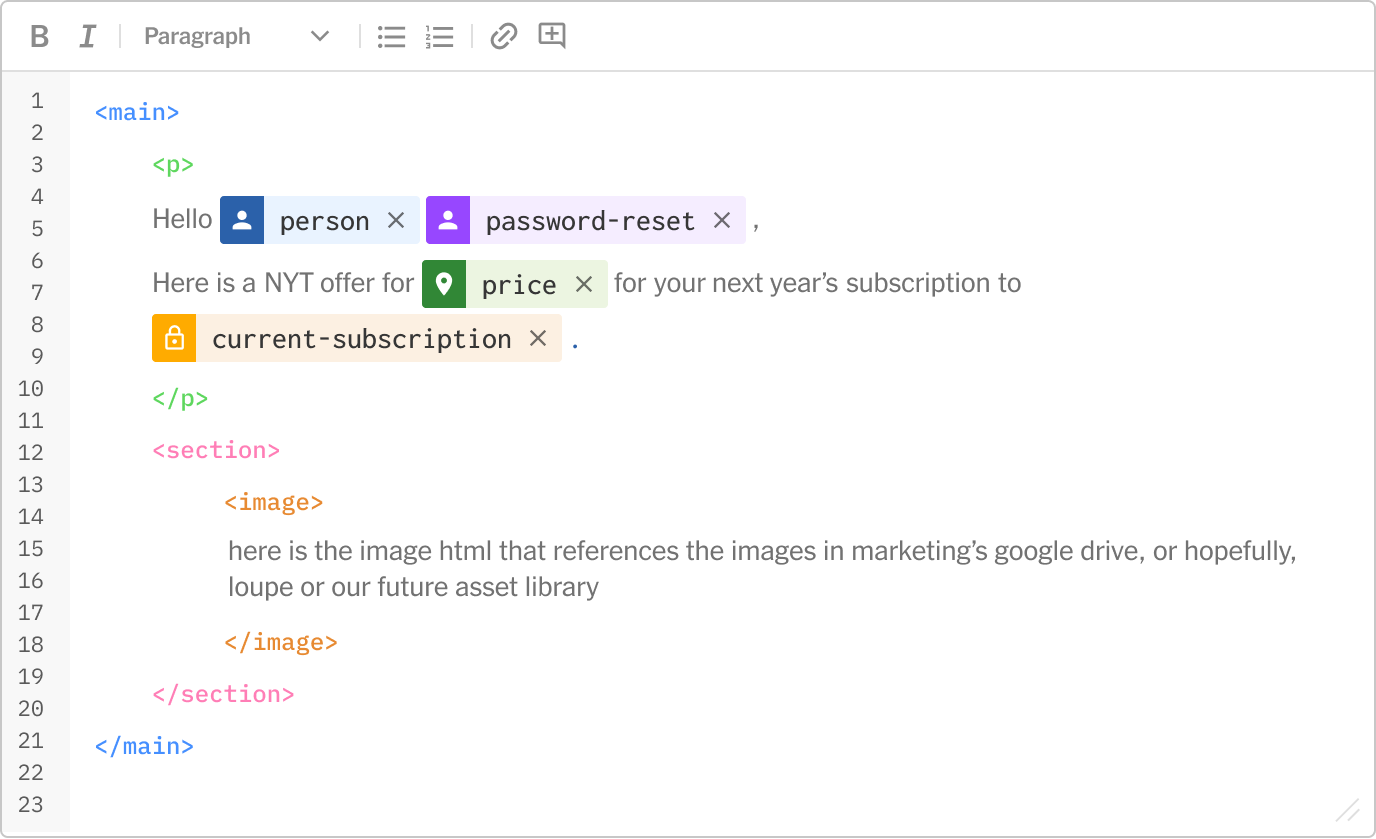Insert a hyperlink
1376x839 pixels.
pyautogui.click(x=503, y=36)
